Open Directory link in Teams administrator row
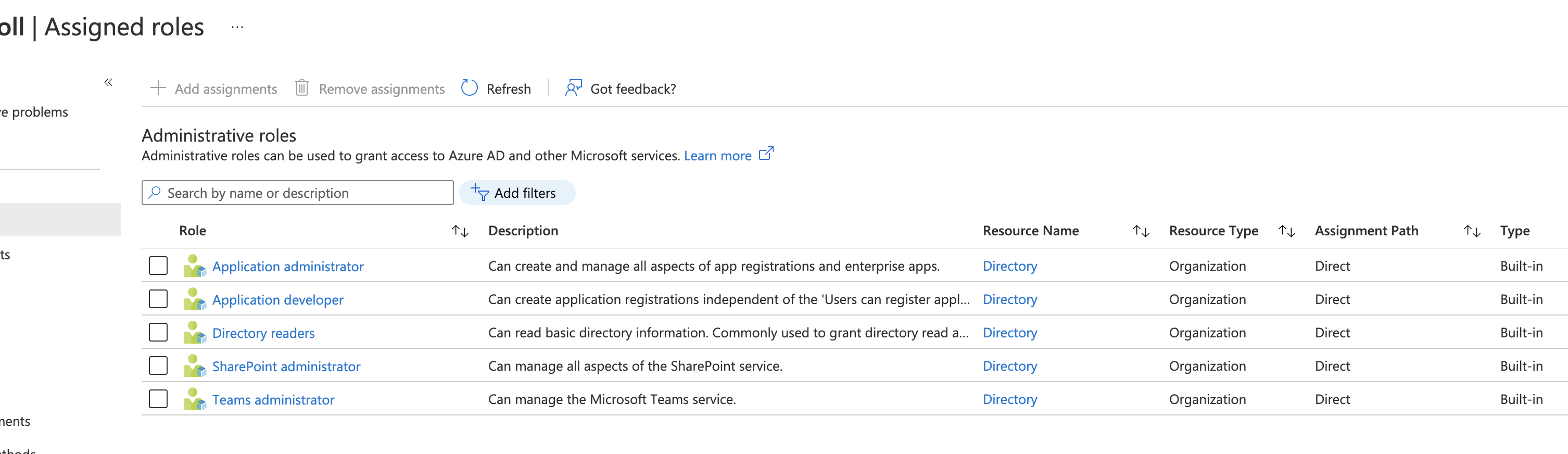This screenshot has height=454, width=1568. point(1010,399)
